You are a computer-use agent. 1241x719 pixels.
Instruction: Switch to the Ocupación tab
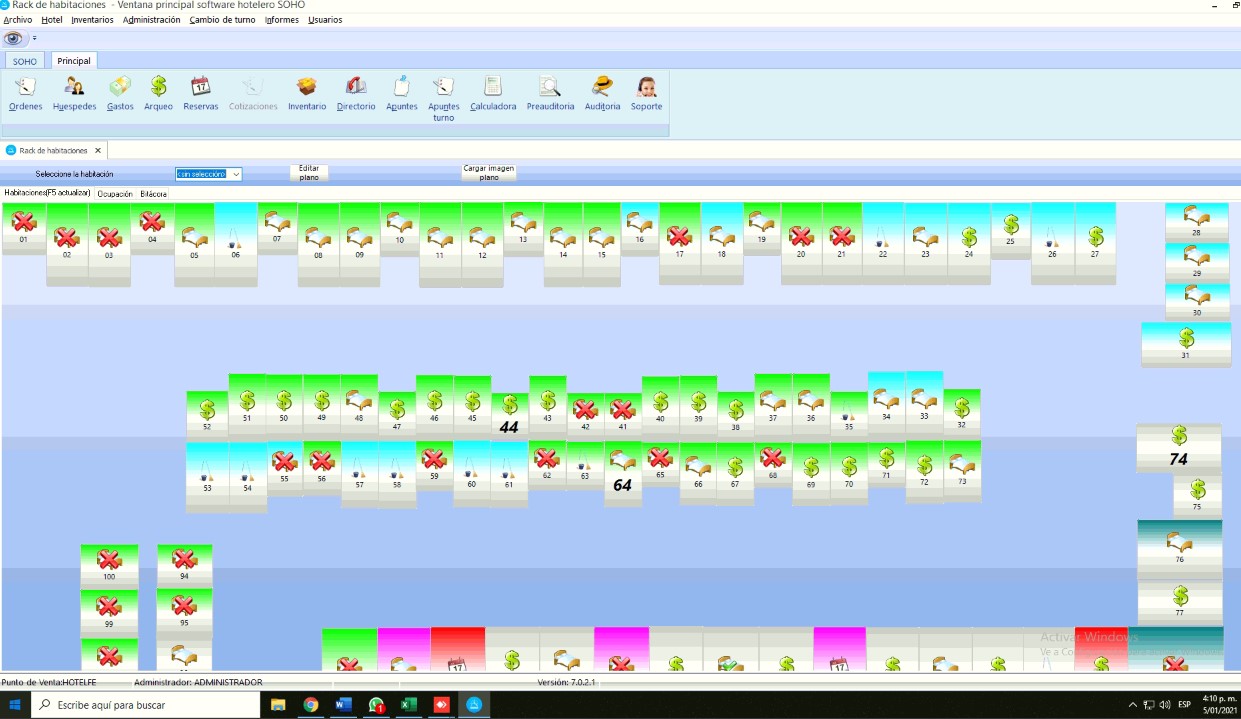[x=115, y=194]
